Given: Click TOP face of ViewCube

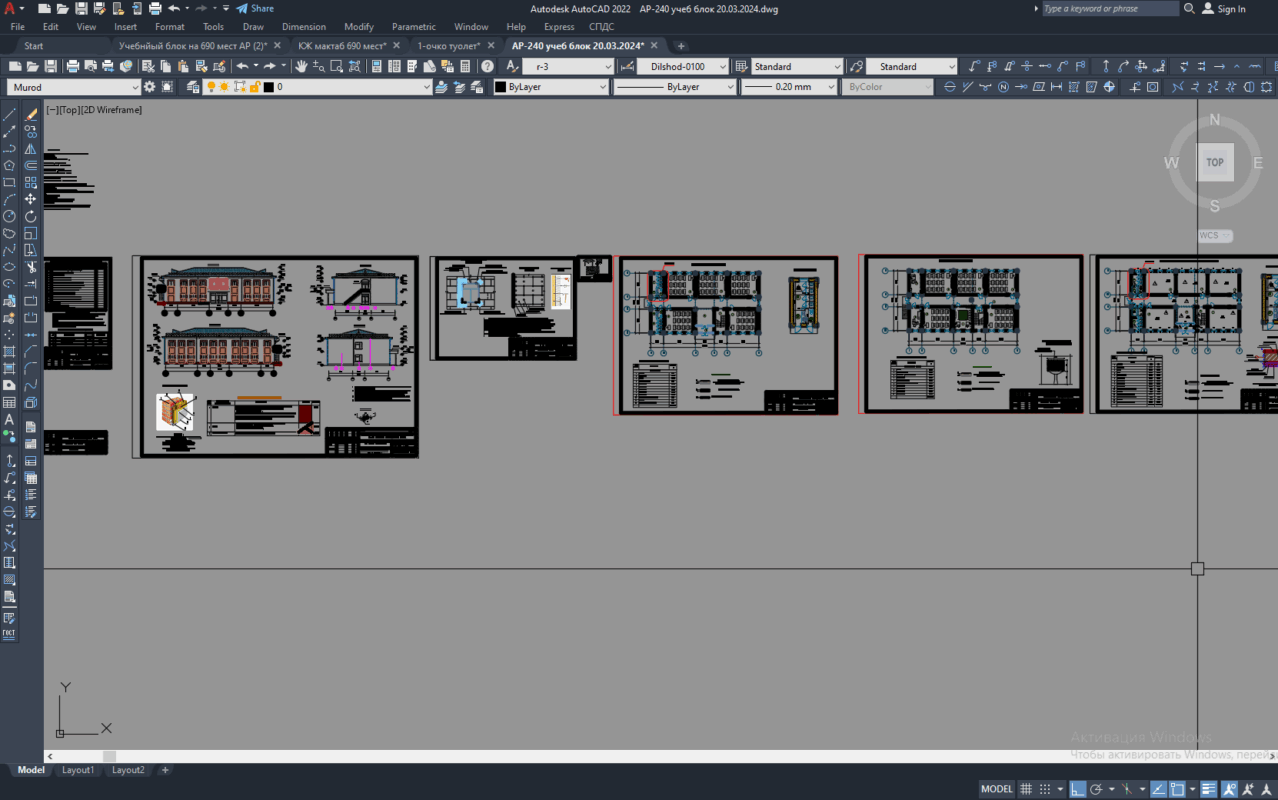Looking at the screenshot, I should coord(1215,162).
